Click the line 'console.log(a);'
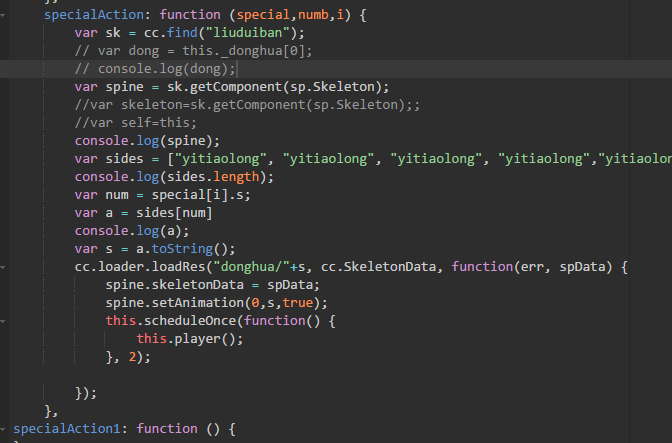 [x=132, y=231]
